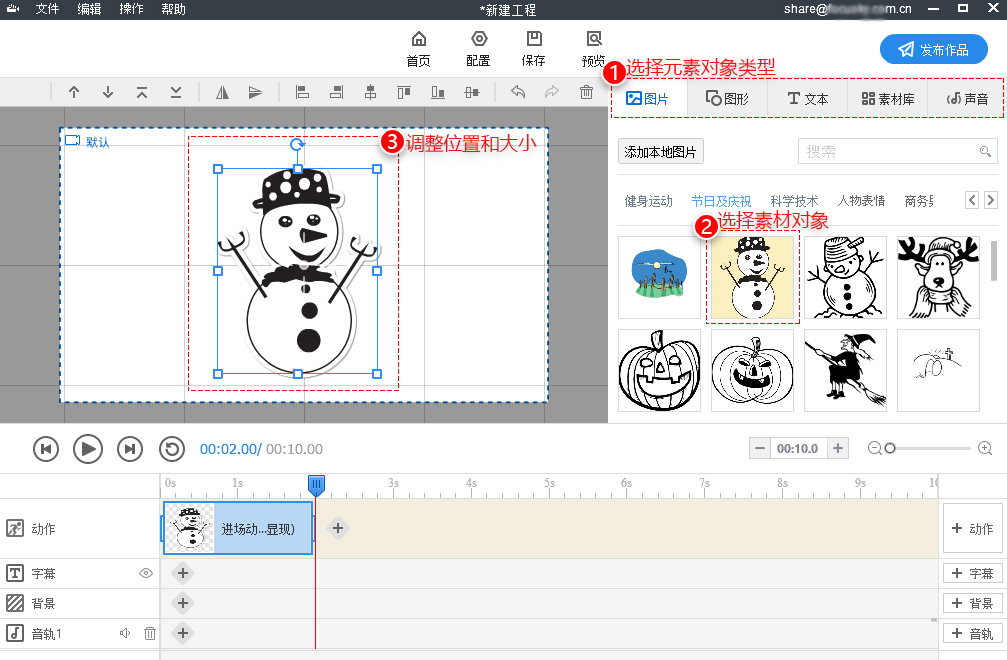Bring element to top layer
Image resolution: width=1007 pixels, height=660 pixels.
point(142,92)
